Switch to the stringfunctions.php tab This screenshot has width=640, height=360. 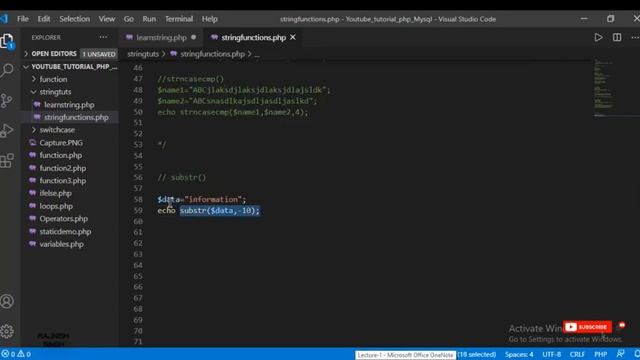pos(253,38)
